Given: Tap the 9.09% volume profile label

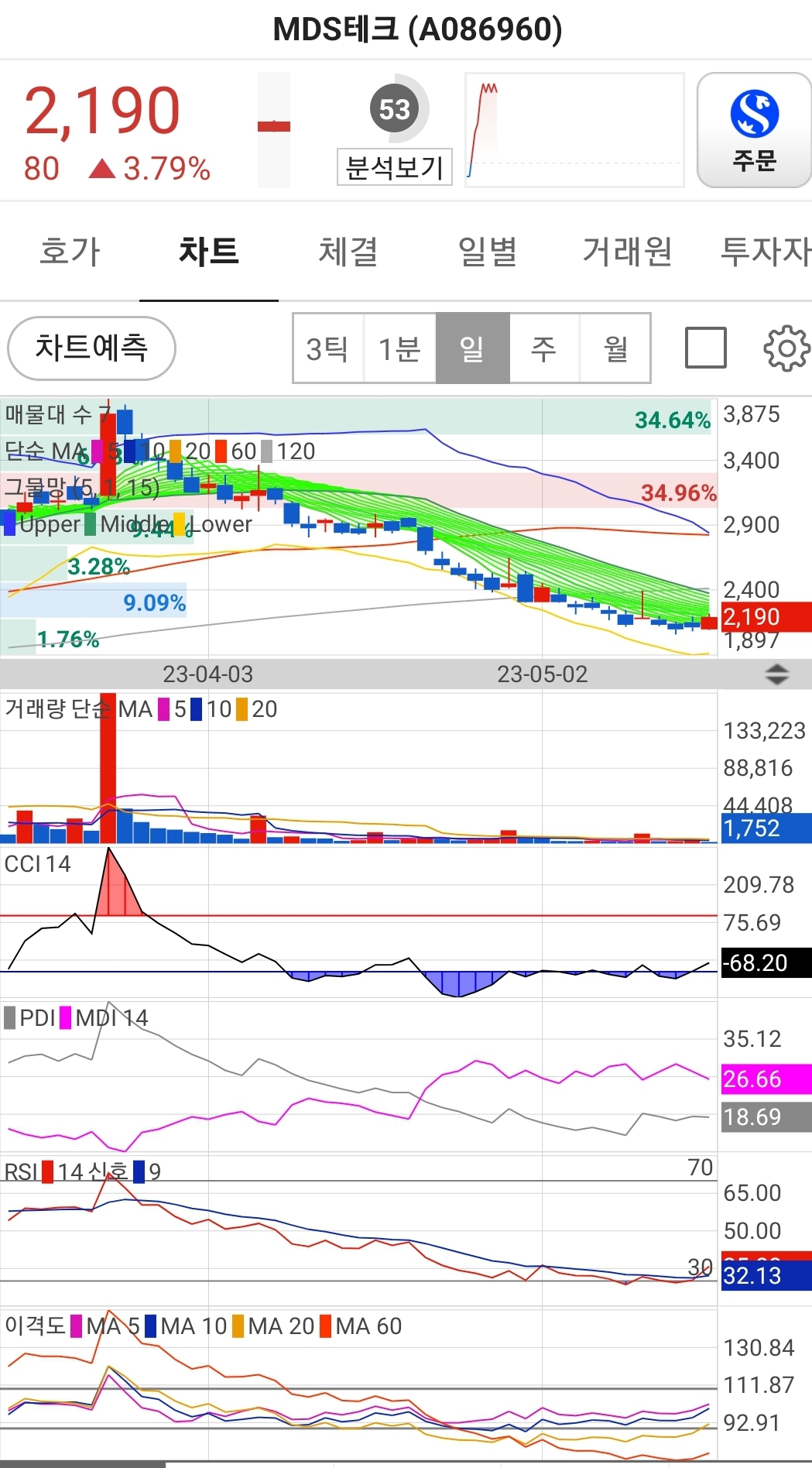Looking at the screenshot, I should point(155,603).
